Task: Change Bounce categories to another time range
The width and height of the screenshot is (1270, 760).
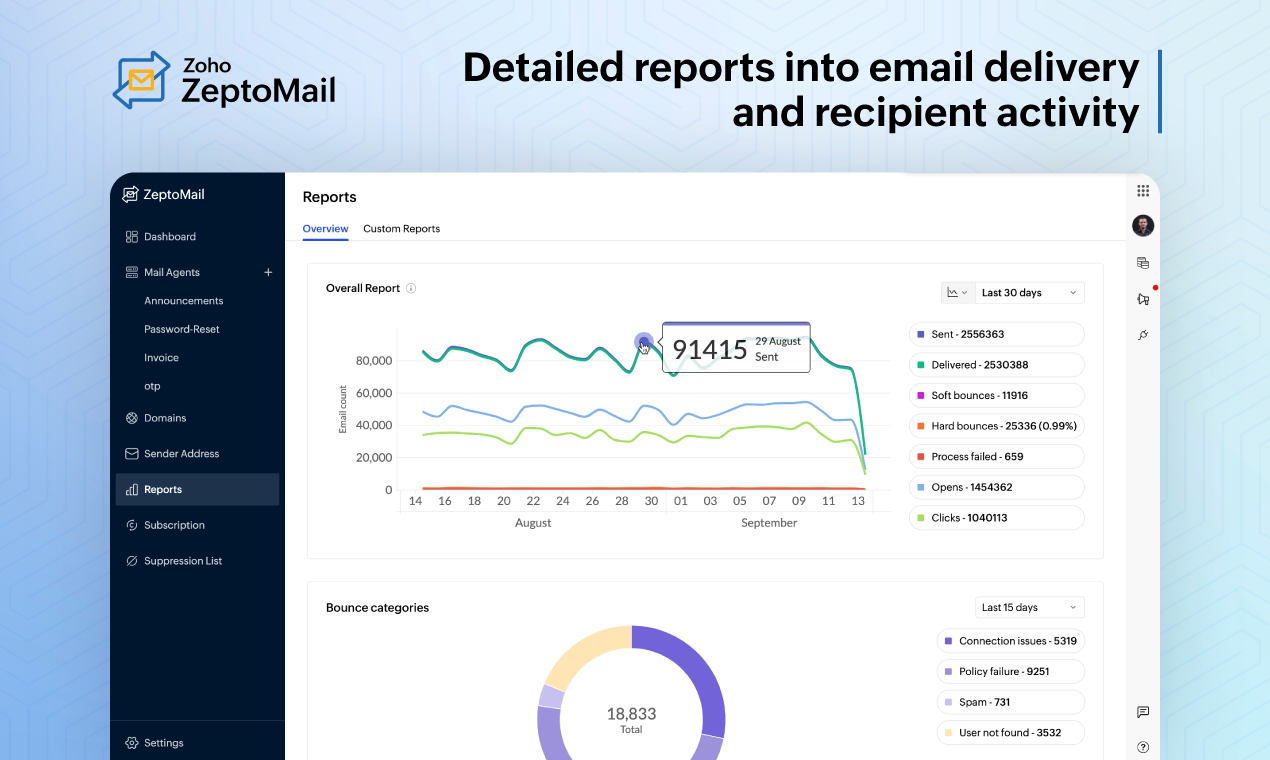Action: coord(1029,607)
